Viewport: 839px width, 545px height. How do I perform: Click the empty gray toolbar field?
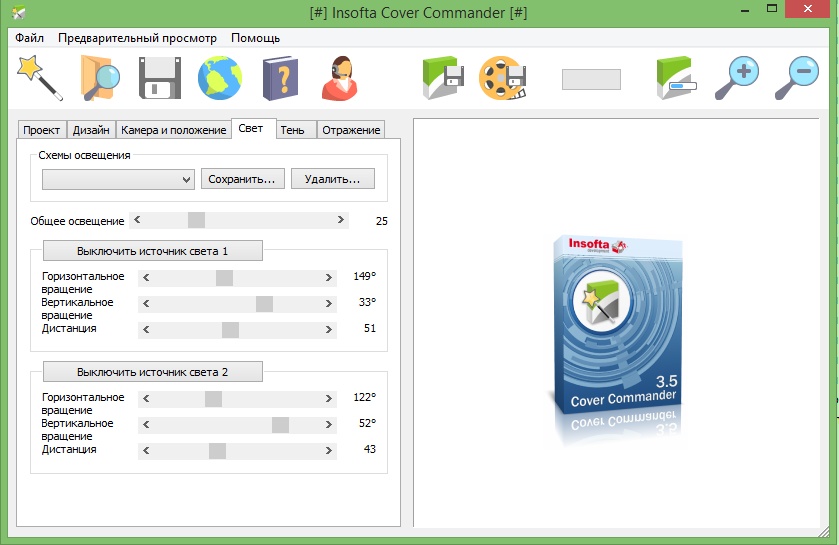591,80
